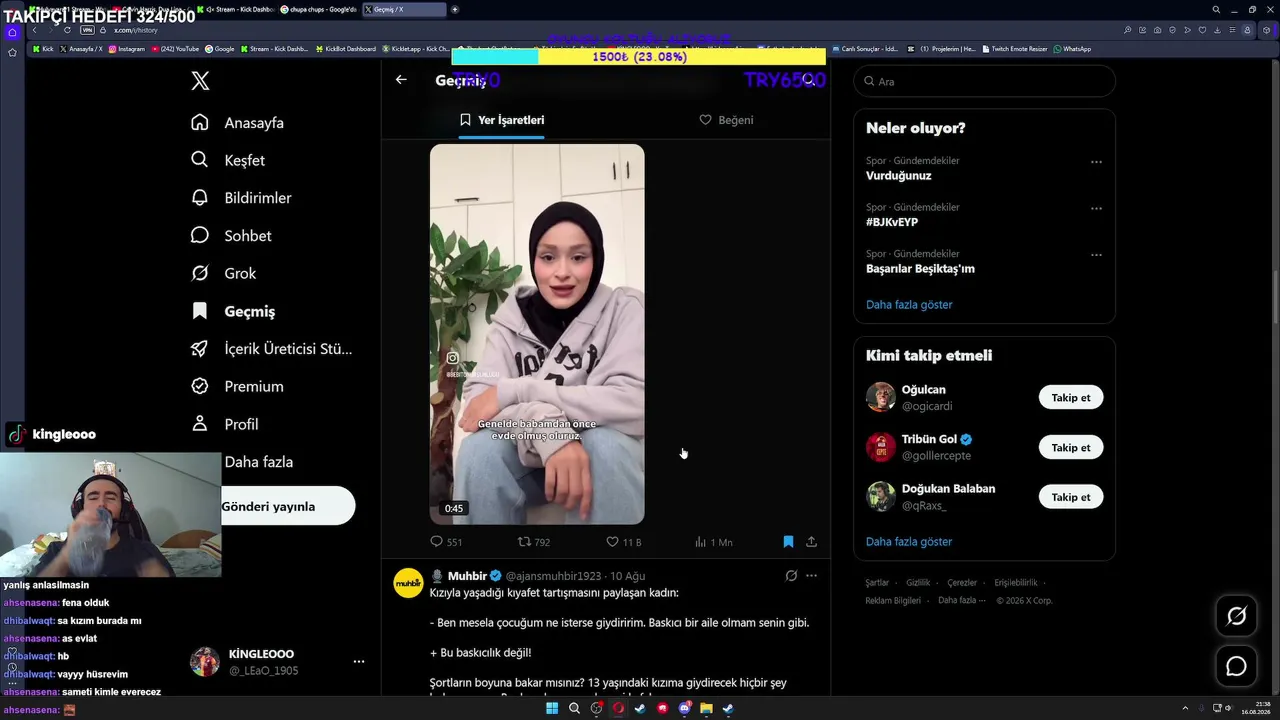Viewport: 1280px width, 720px height.
Task: Click the Grok icon on Muhbir's post
Action: pos(791,576)
